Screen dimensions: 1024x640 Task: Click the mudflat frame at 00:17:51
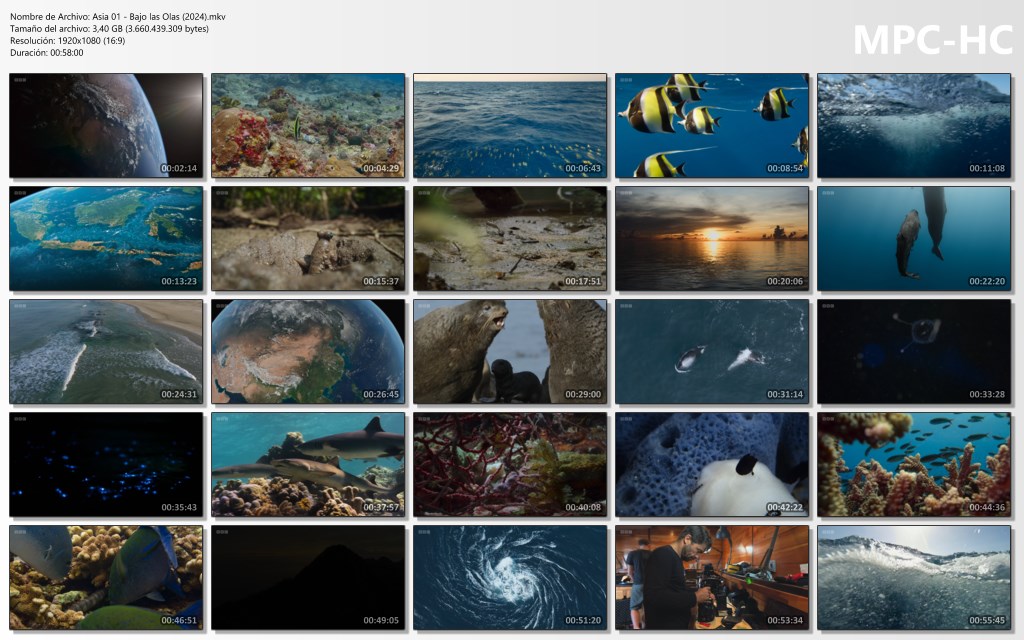pos(509,238)
